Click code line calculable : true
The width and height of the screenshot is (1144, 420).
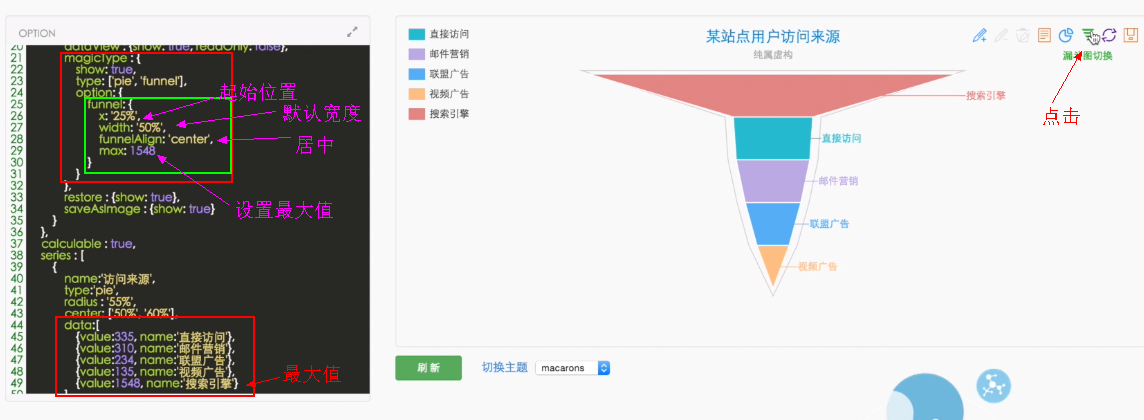pyautogui.click(x=88, y=243)
